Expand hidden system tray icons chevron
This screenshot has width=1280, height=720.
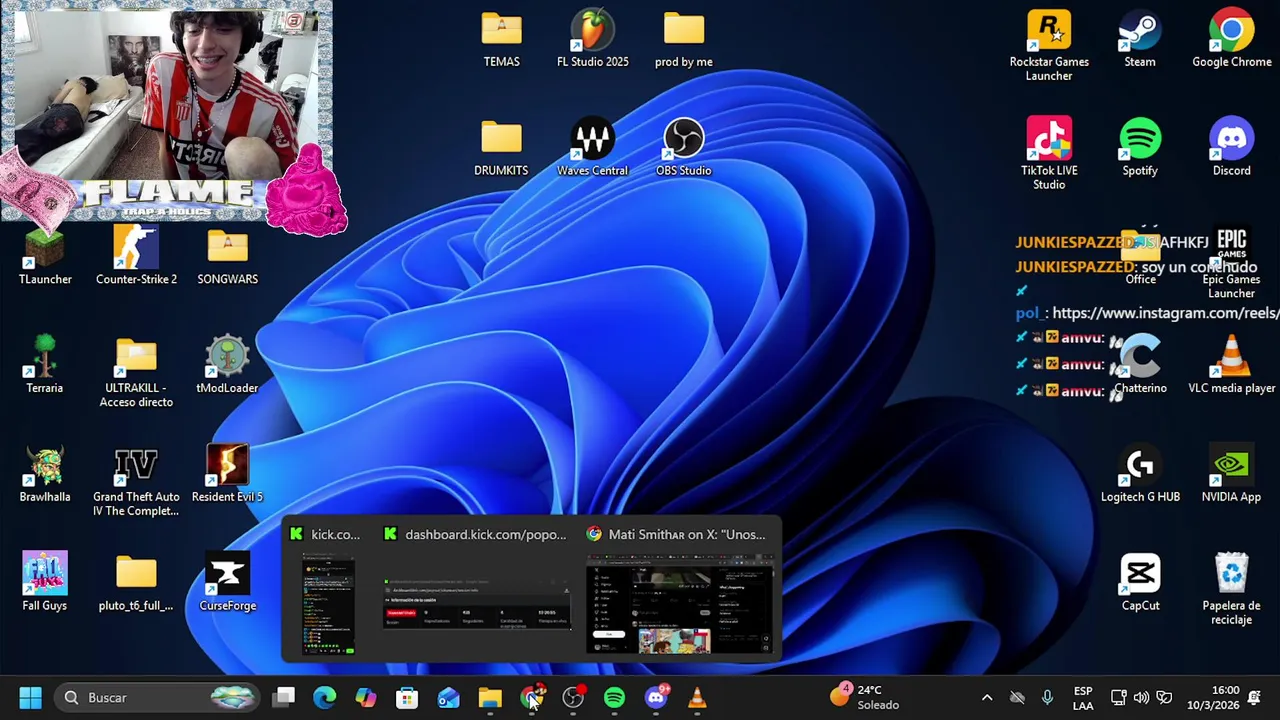point(987,697)
